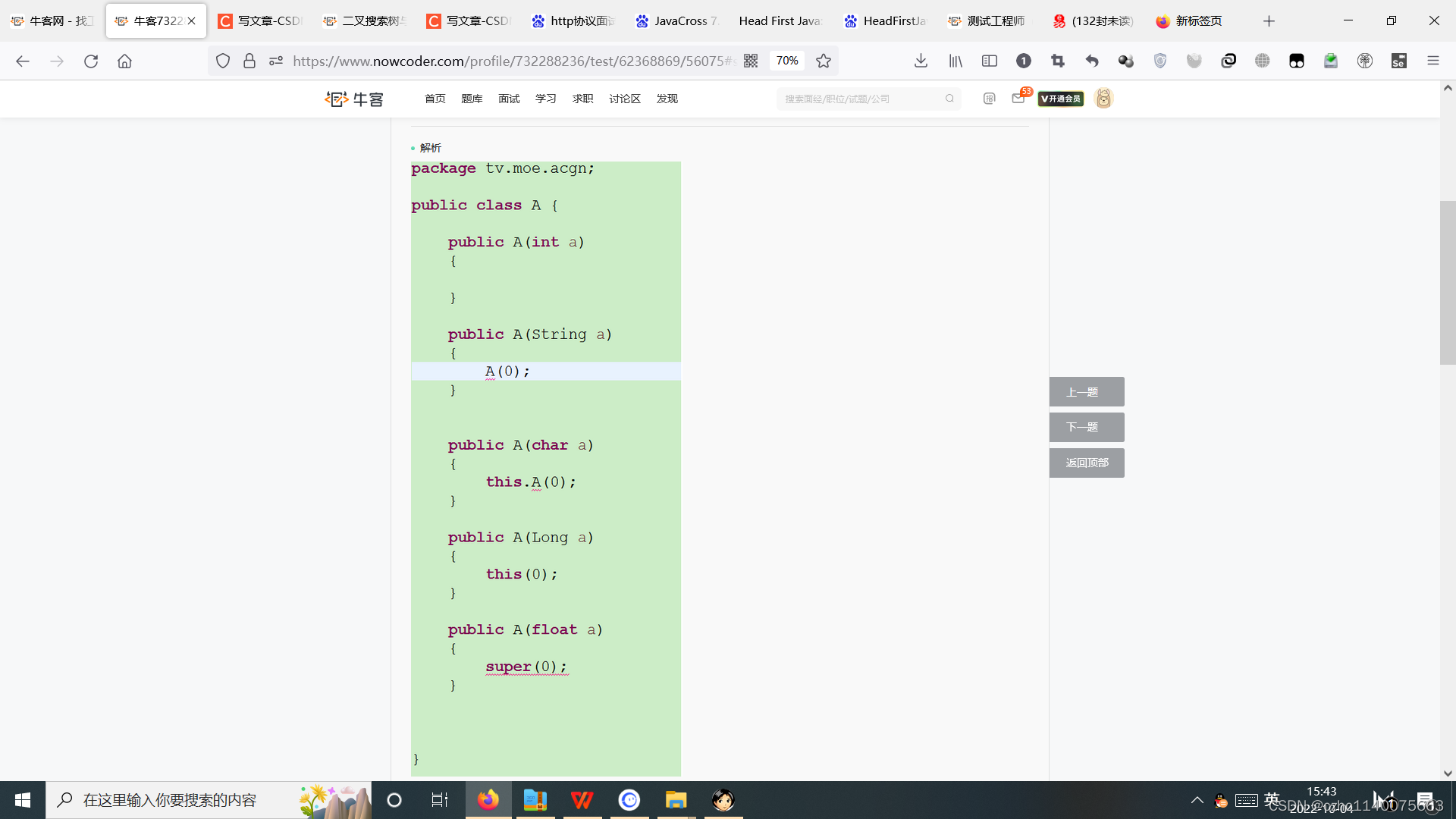Click the 70% zoom level indicator

(787, 61)
